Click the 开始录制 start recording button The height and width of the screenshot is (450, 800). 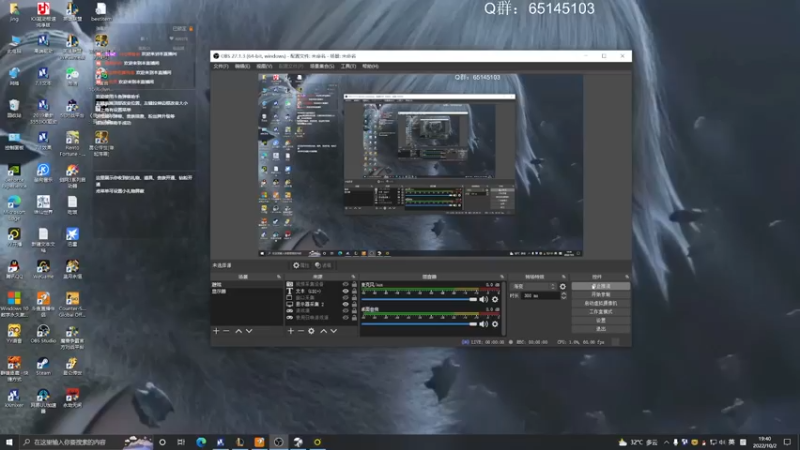(601, 295)
